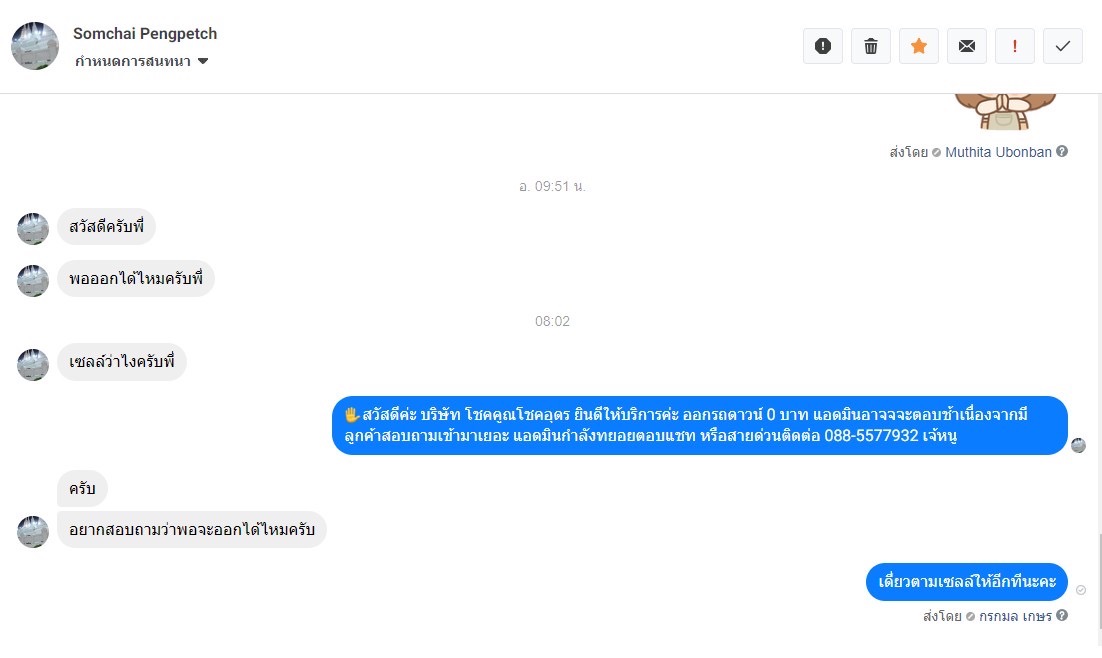Mark conversation done with the checkmark icon
This screenshot has height=658, width=1102.
(1063, 46)
